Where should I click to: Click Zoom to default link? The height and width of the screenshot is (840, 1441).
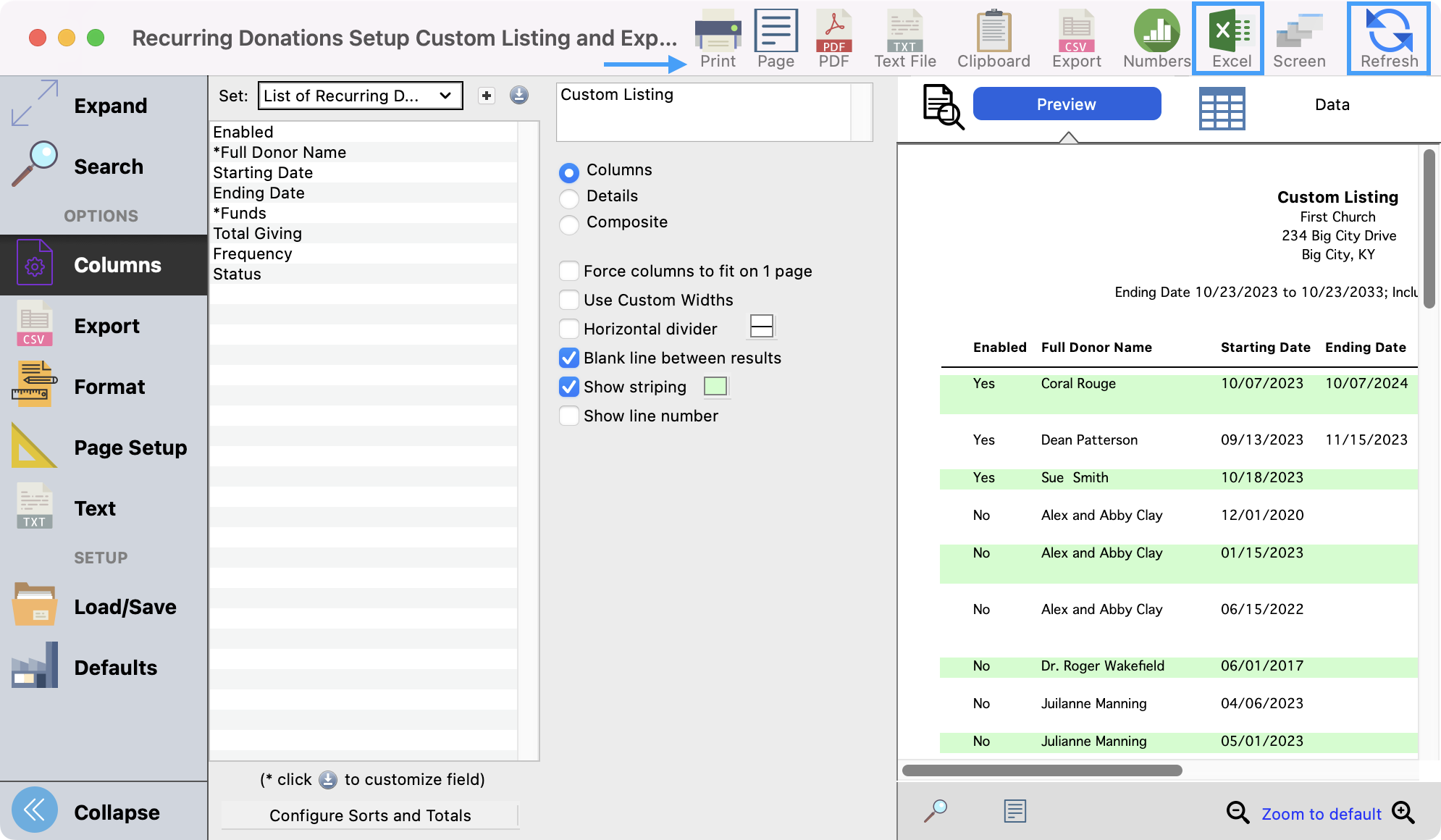coord(1322,814)
